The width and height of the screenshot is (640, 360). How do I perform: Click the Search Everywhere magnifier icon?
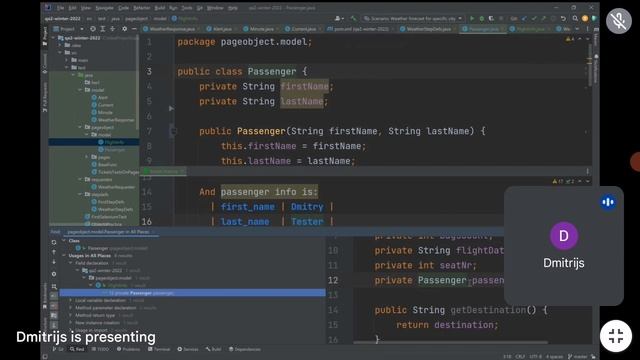(575, 18)
